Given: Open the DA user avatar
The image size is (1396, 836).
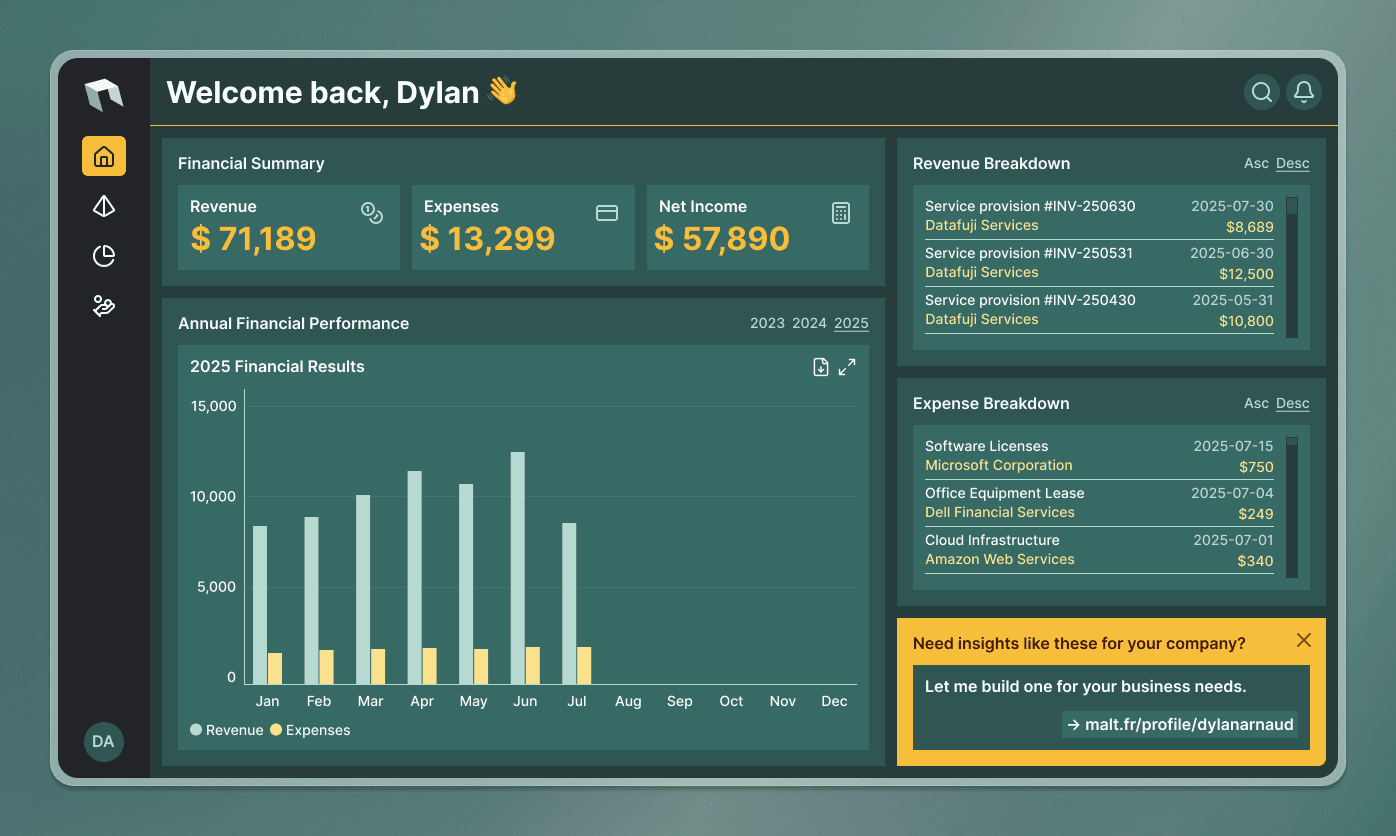Looking at the screenshot, I should click(x=104, y=742).
